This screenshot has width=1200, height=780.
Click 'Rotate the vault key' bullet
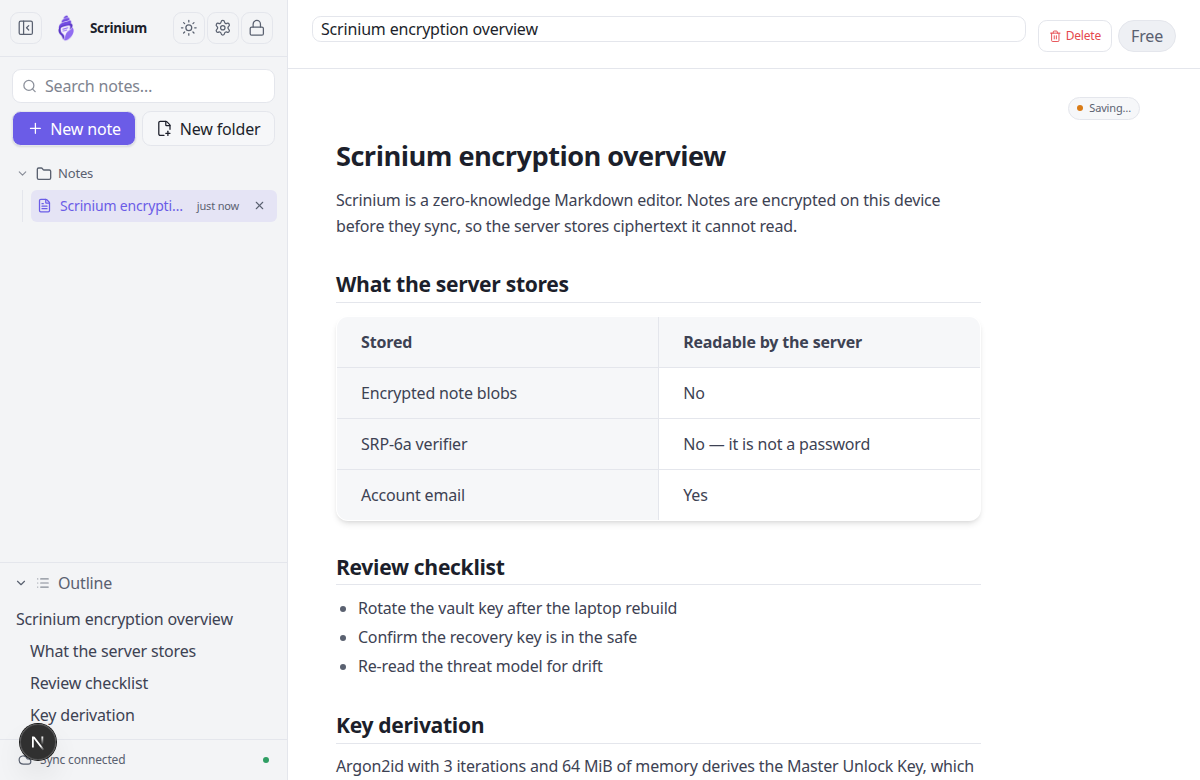(x=518, y=608)
